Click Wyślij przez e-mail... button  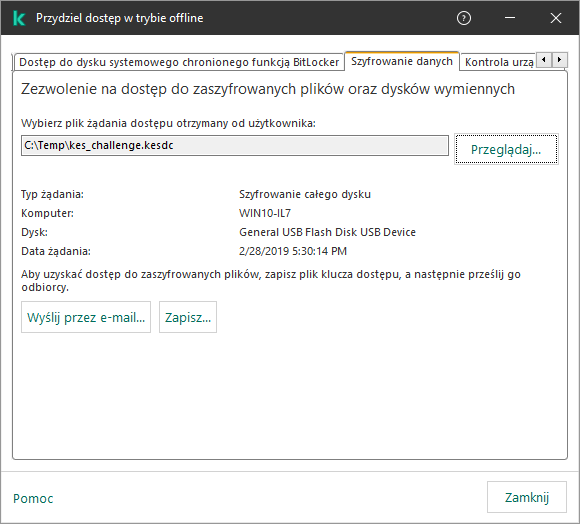pos(86,317)
